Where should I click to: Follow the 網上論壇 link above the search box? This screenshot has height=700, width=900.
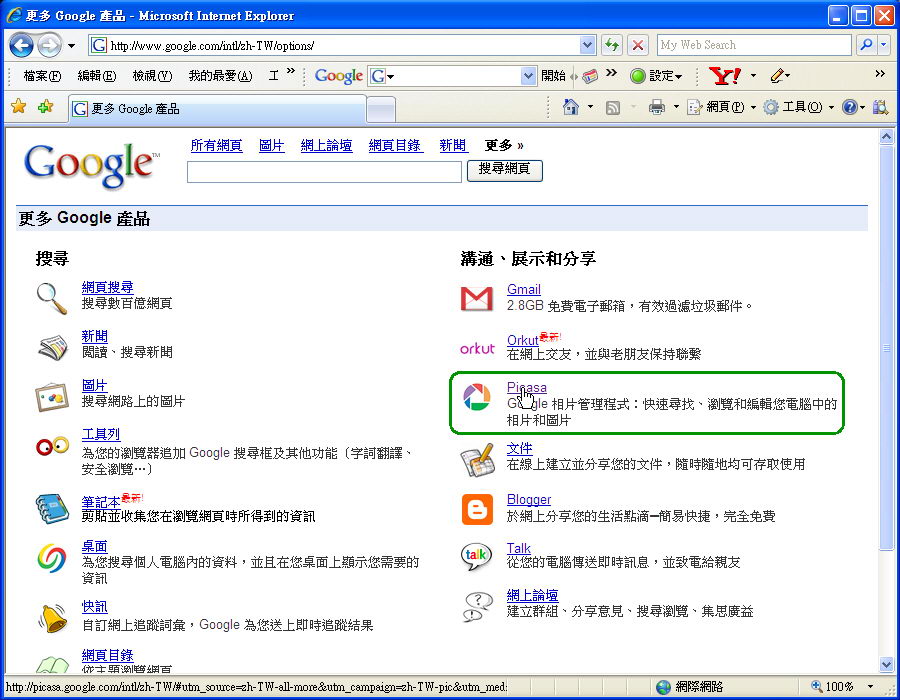327,146
